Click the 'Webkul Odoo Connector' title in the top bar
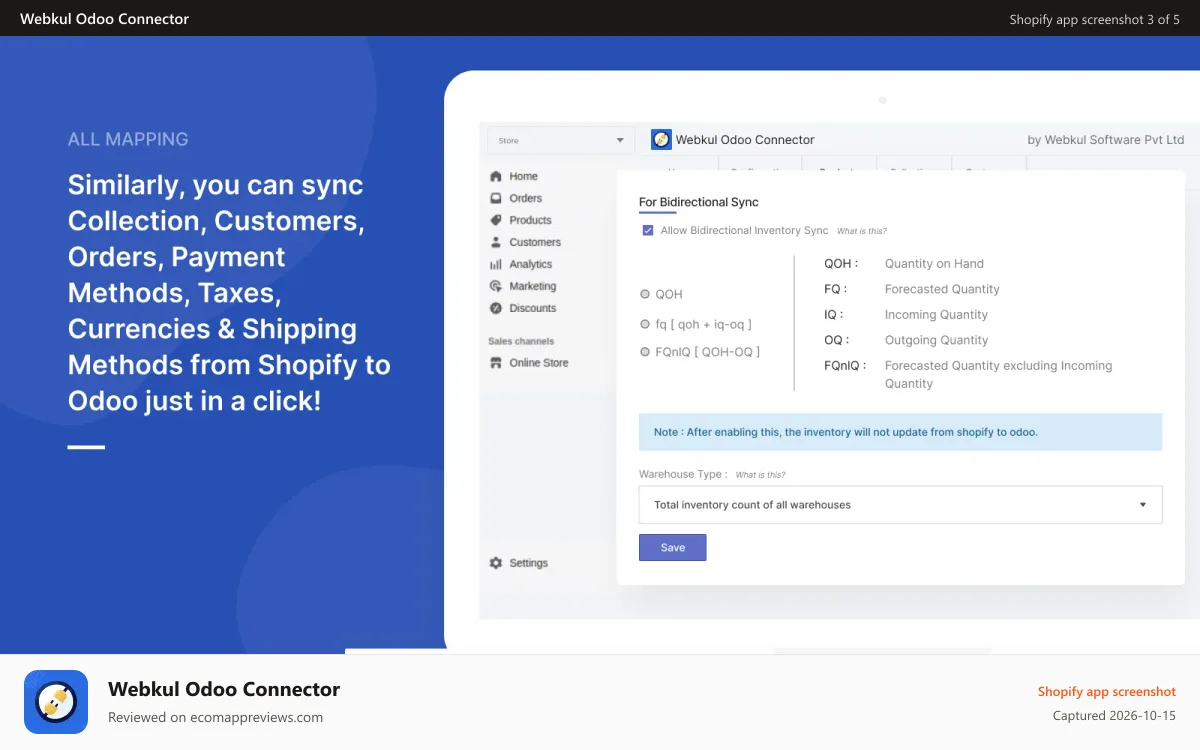Image resolution: width=1200 pixels, height=750 pixels. point(104,18)
